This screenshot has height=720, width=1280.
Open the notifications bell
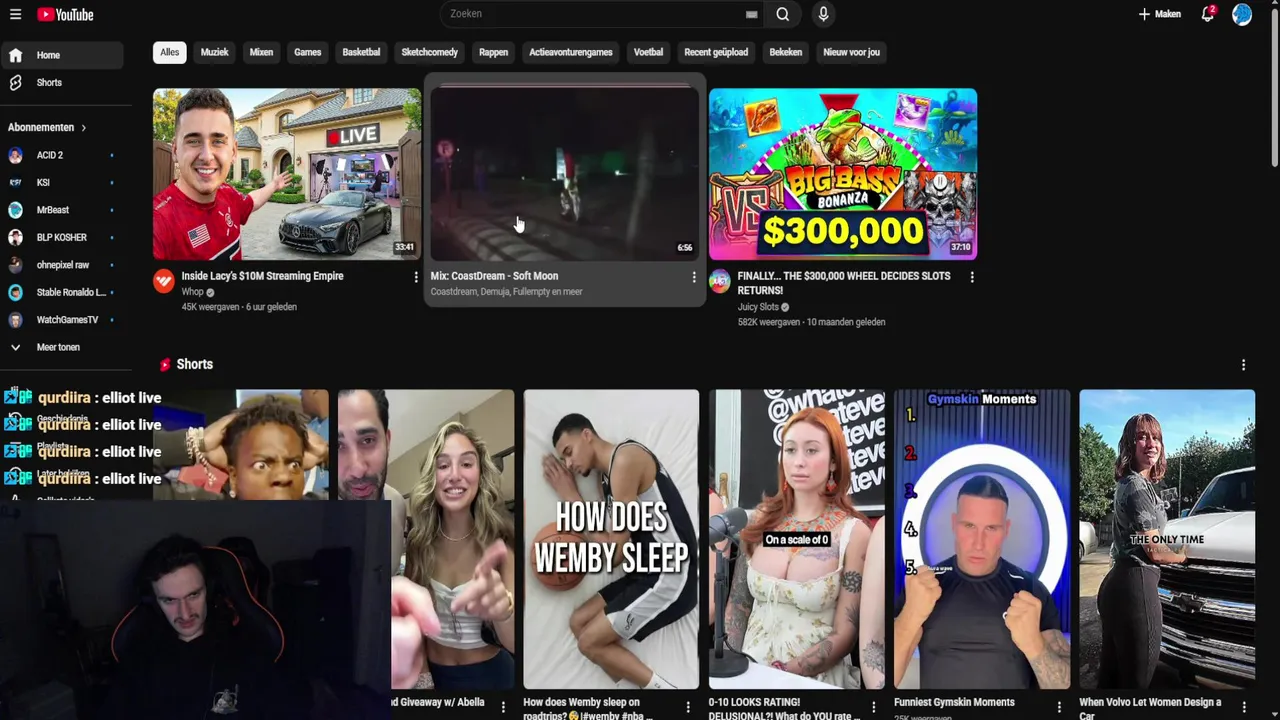[1208, 14]
